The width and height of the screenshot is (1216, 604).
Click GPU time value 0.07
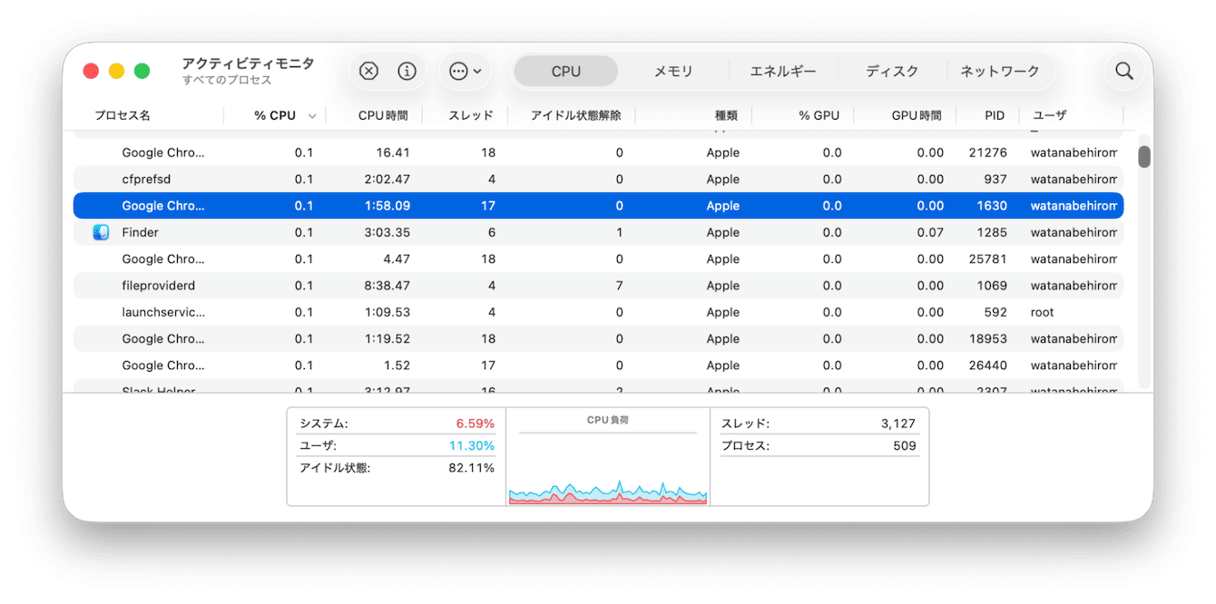pos(930,232)
